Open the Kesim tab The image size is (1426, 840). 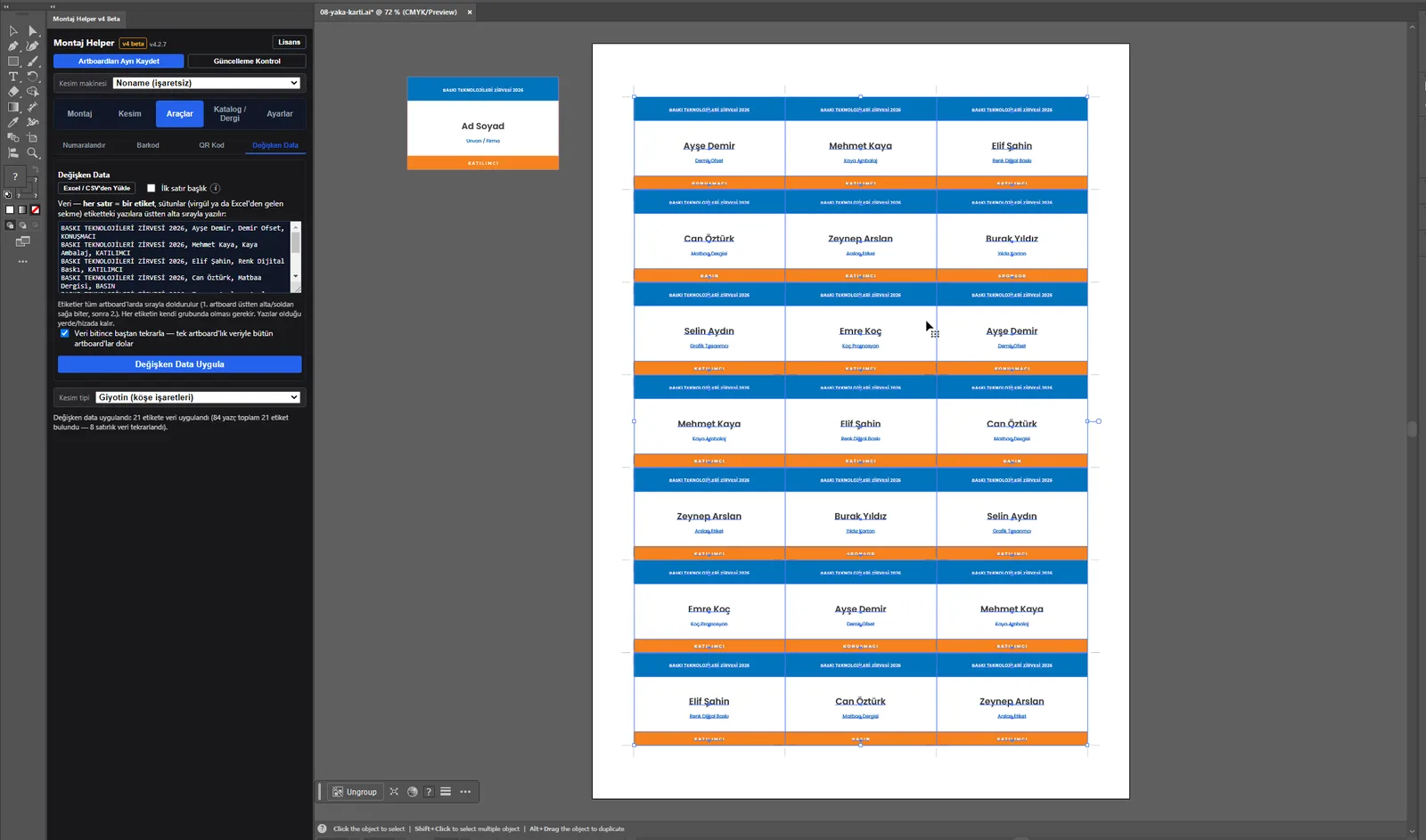(130, 114)
